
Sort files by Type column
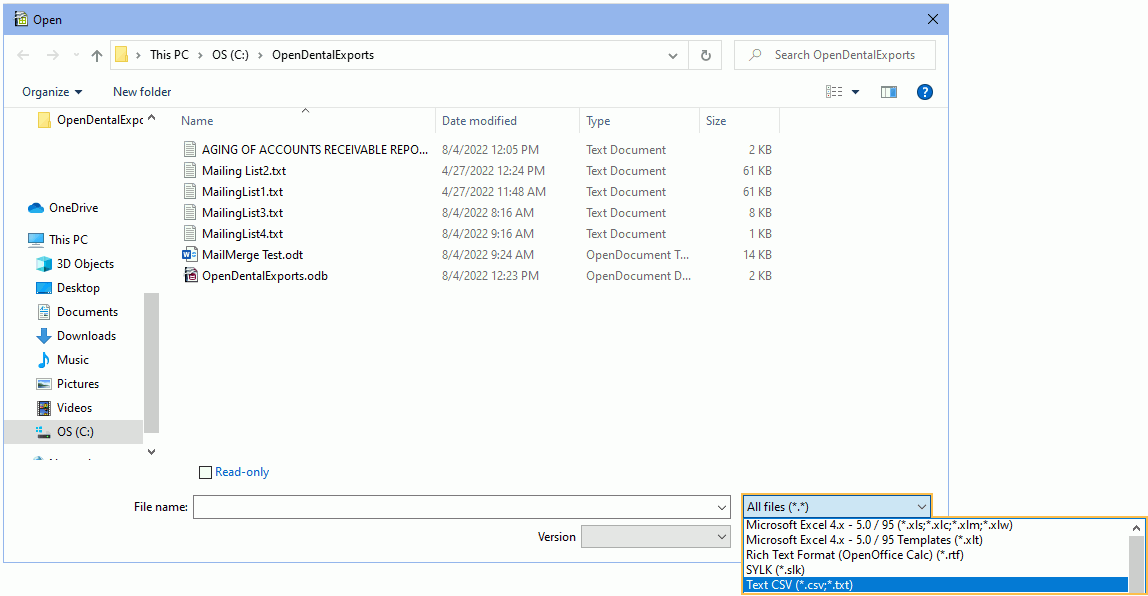[x=598, y=121]
